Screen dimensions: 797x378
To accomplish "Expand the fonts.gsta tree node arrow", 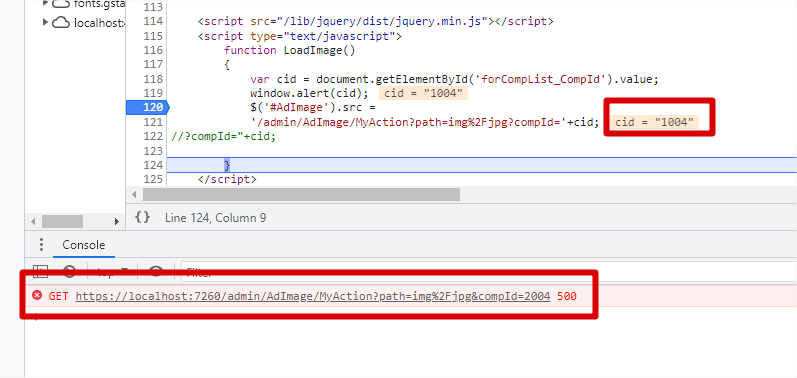I will (45, 3).
